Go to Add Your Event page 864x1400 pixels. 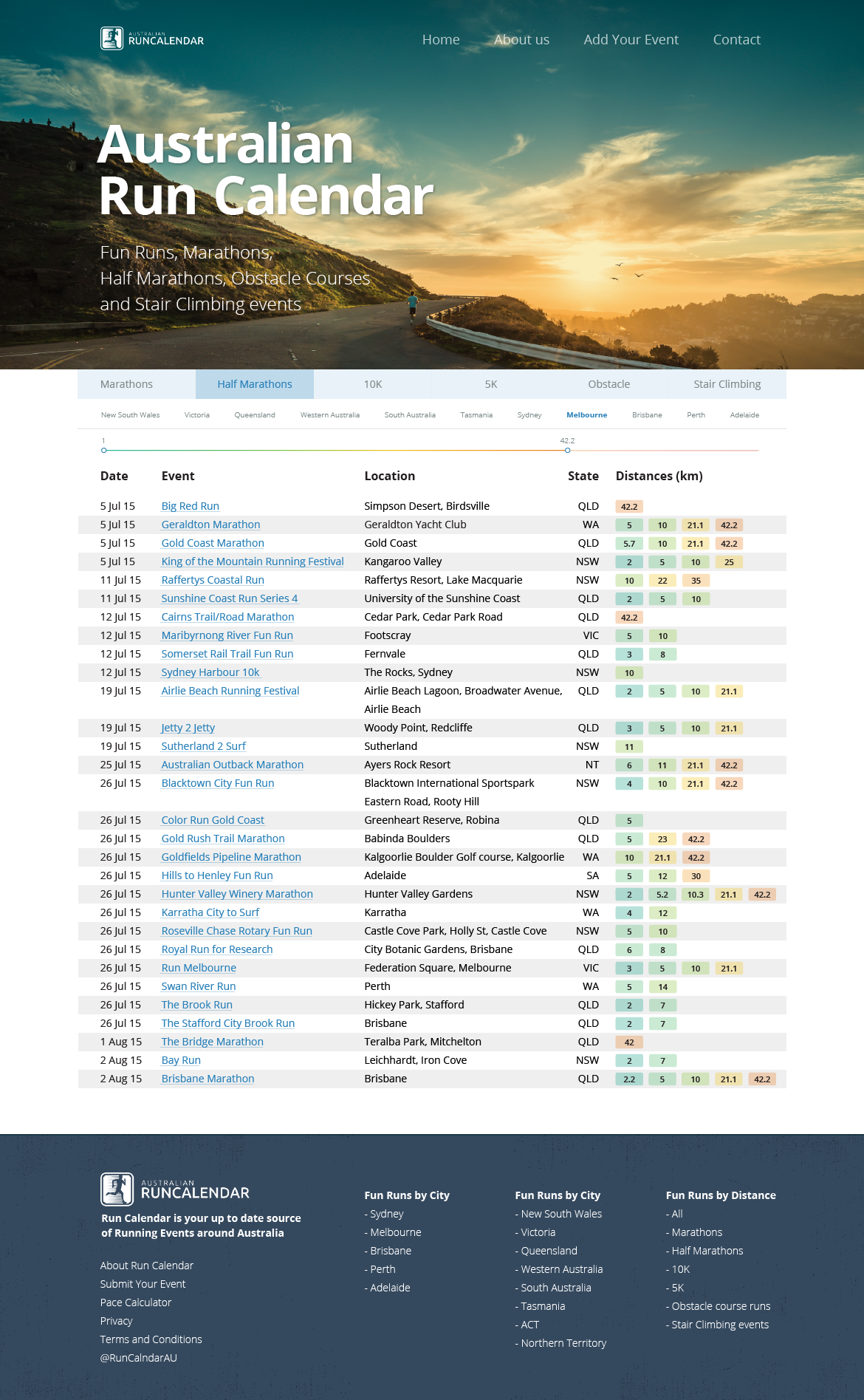tap(631, 40)
